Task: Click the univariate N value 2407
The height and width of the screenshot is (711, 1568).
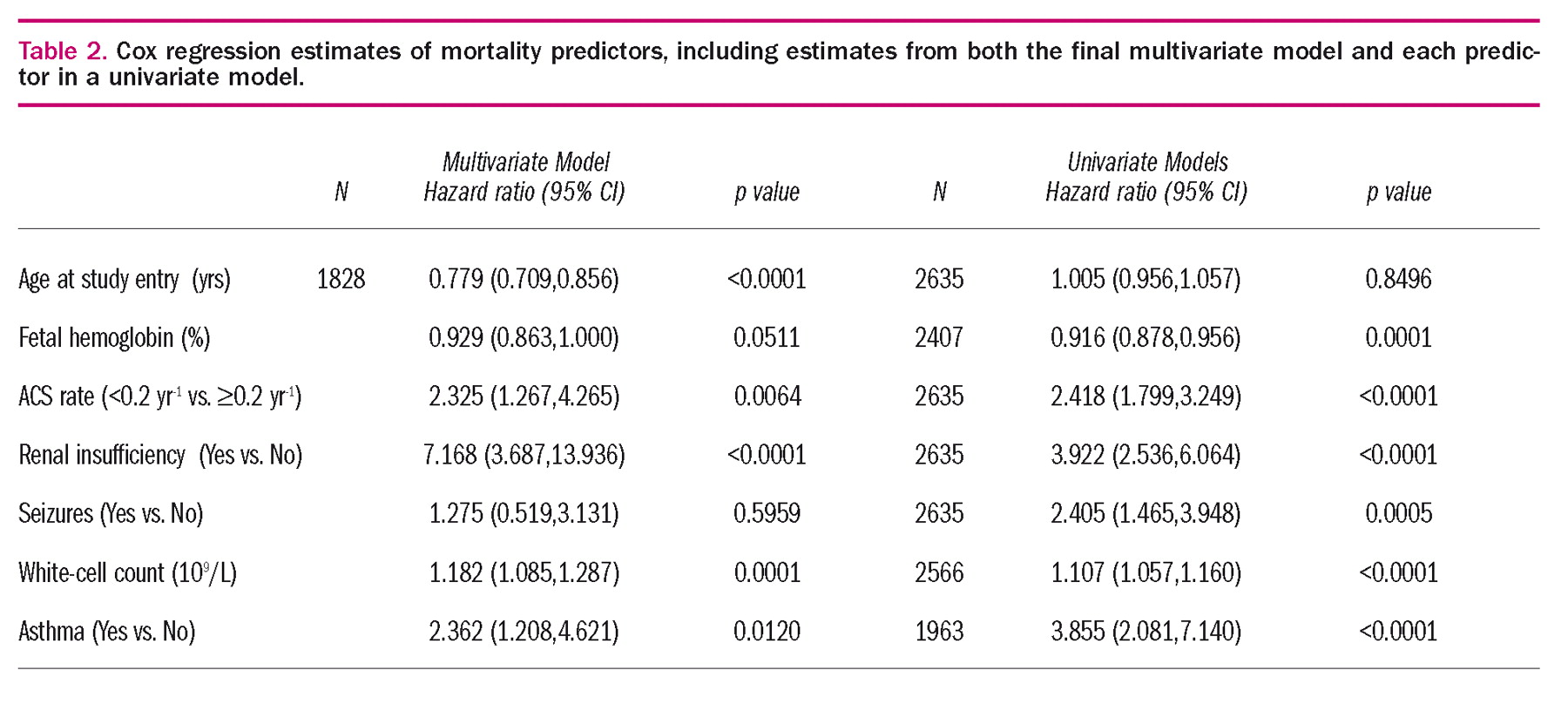Action: (x=939, y=338)
